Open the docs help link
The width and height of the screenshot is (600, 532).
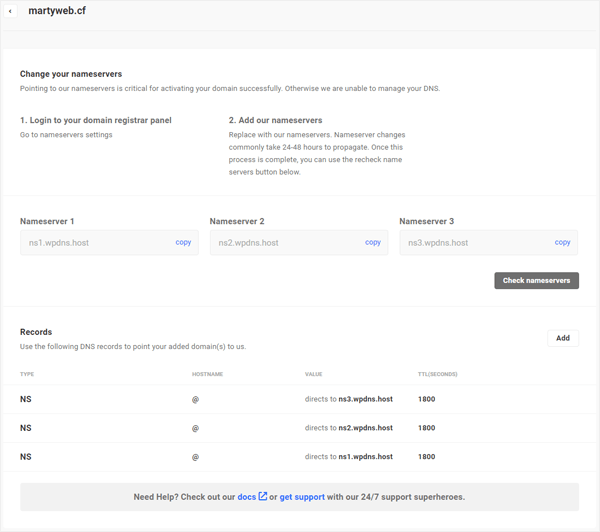tap(246, 497)
